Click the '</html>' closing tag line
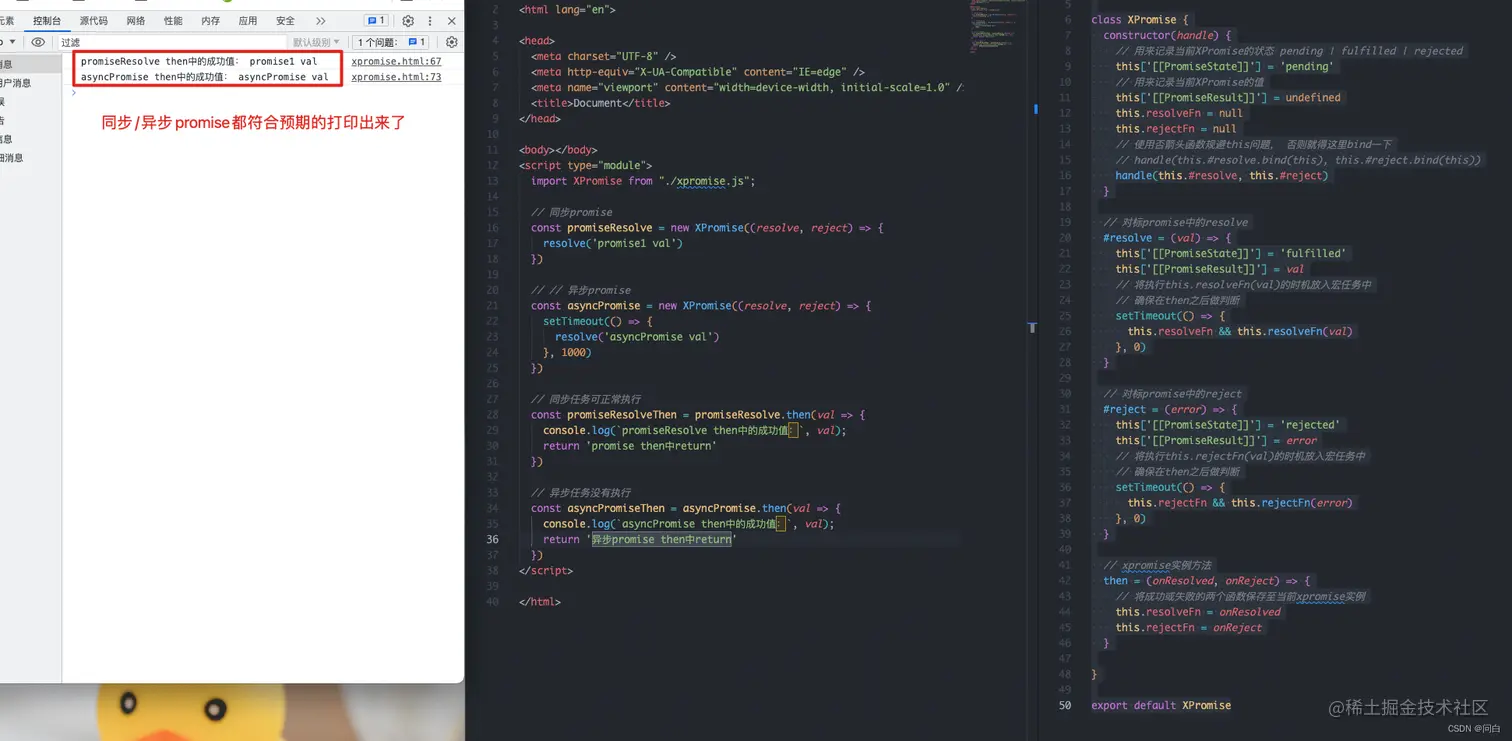The image size is (1512, 741). tap(540, 602)
